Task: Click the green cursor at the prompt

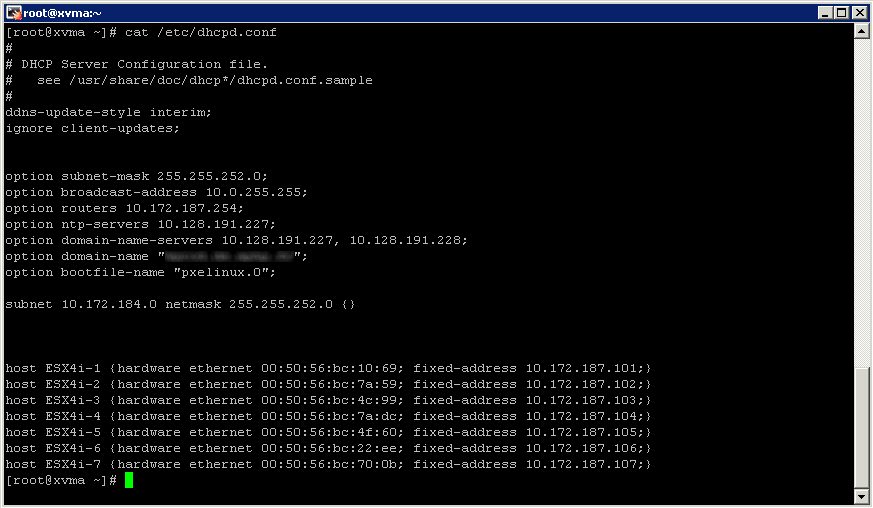Action: (x=129, y=480)
